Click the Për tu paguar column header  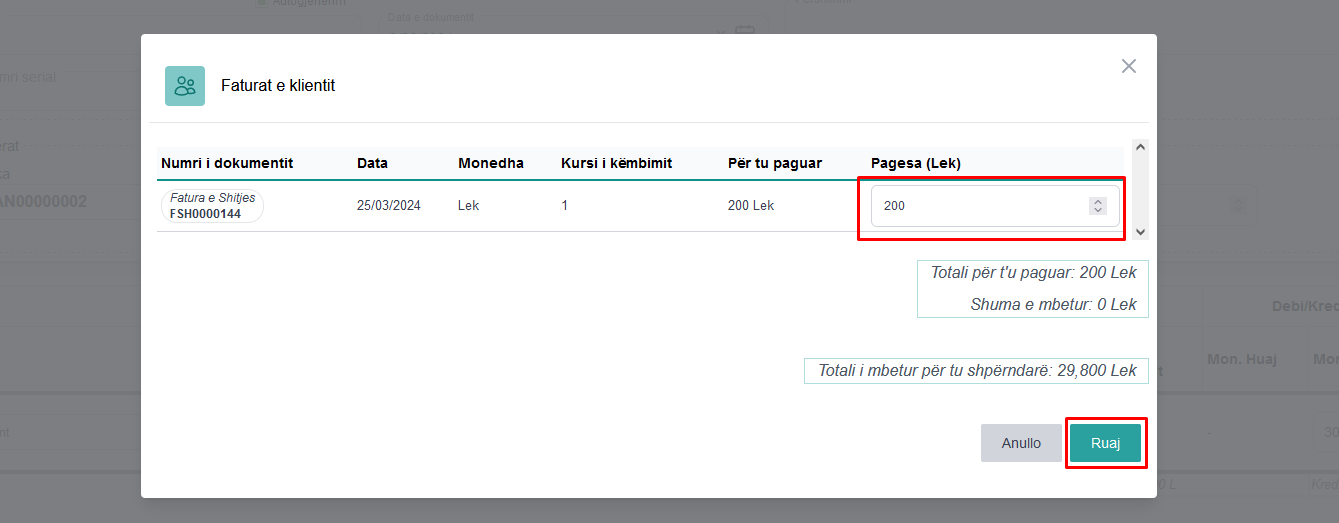(775, 163)
